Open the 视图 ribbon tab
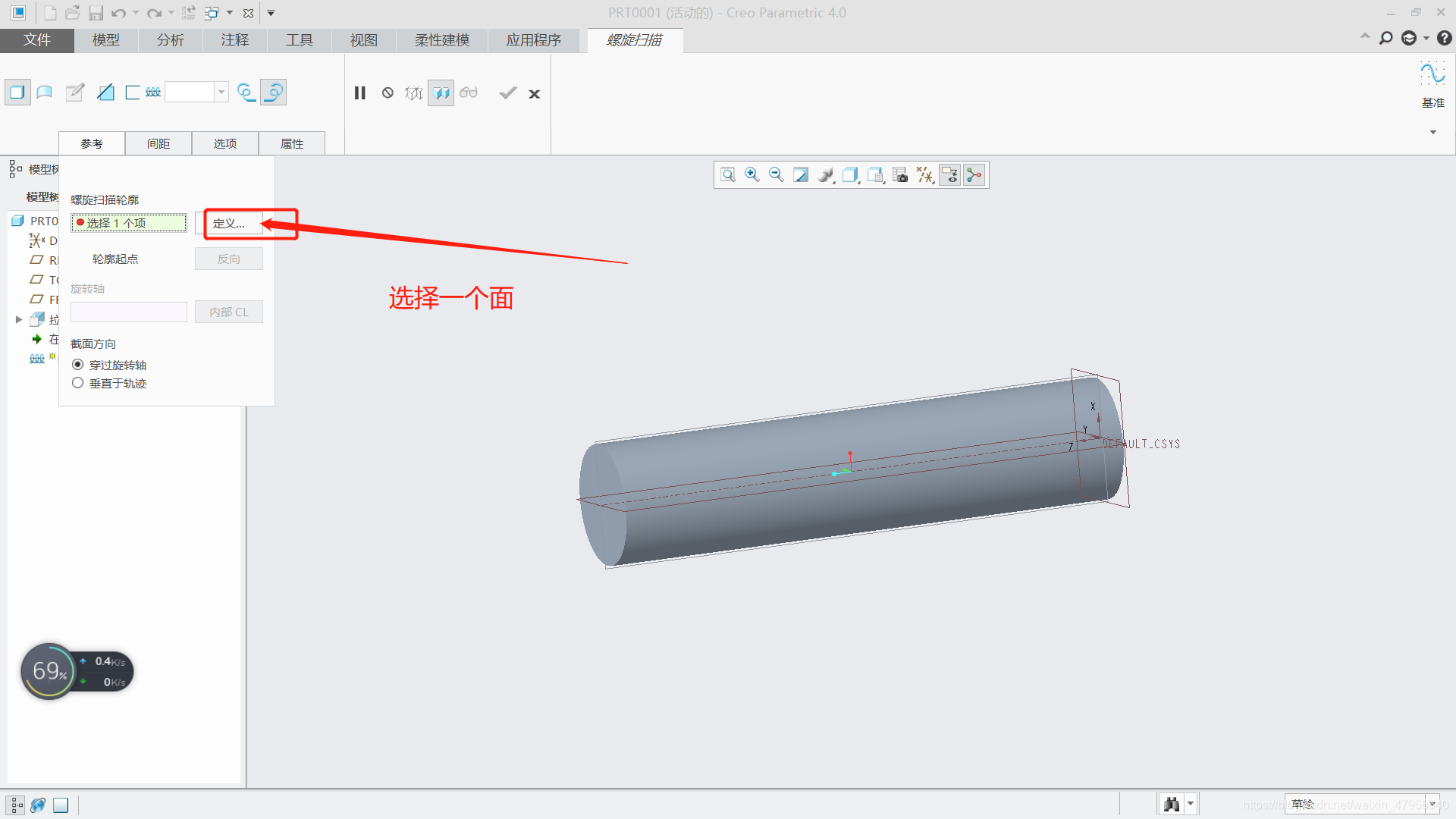The width and height of the screenshot is (1456, 819). [x=364, y=40]
